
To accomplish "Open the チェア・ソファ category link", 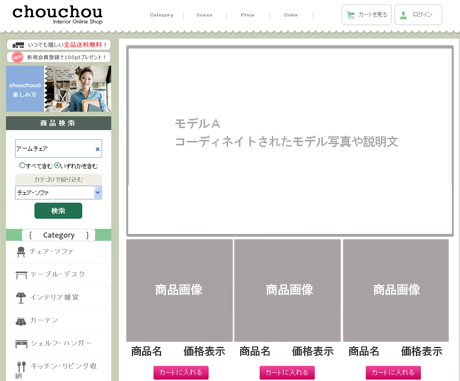I will [52, 251].
